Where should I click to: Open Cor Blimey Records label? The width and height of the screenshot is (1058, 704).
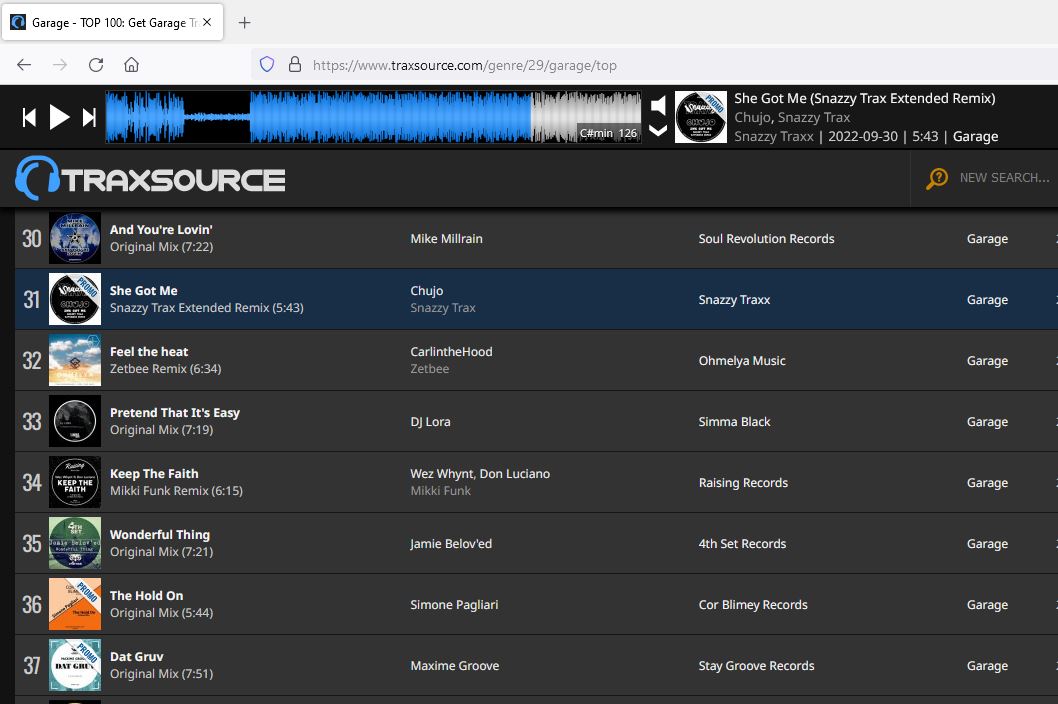(x=753, y=605)
